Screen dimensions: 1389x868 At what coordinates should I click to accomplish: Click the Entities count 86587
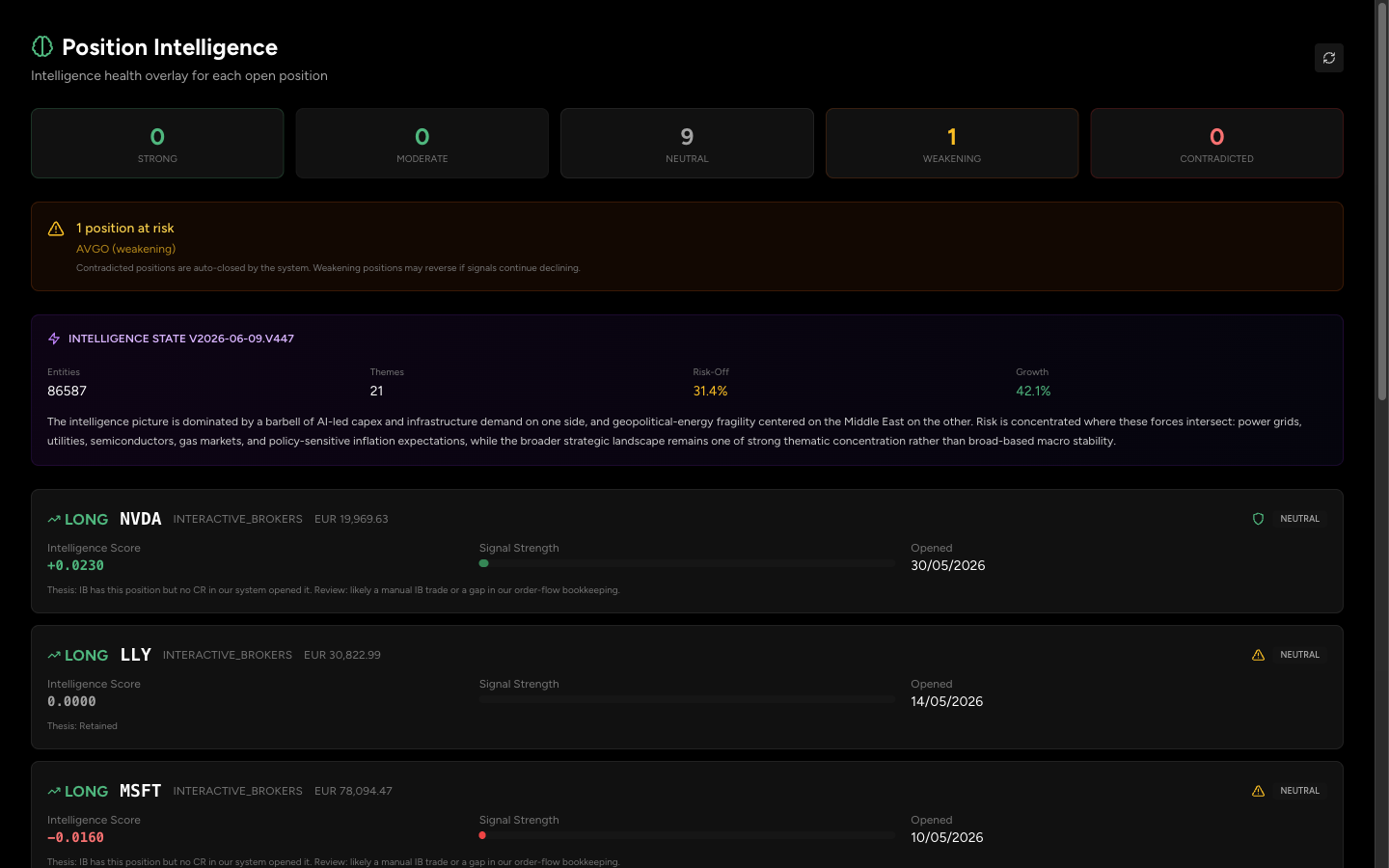coord(67,391)
